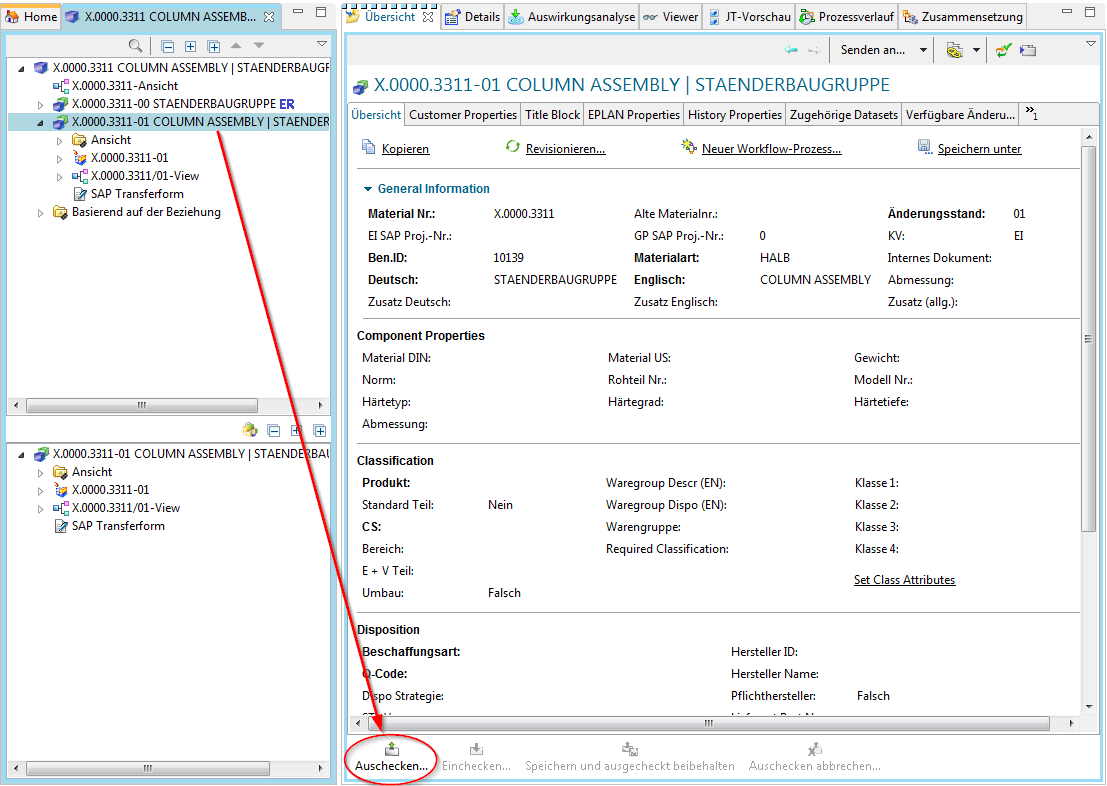Show hidden tabs via the overflow chevron
The height and width of the screenshot is (786, 1107).
[1031, 114]
